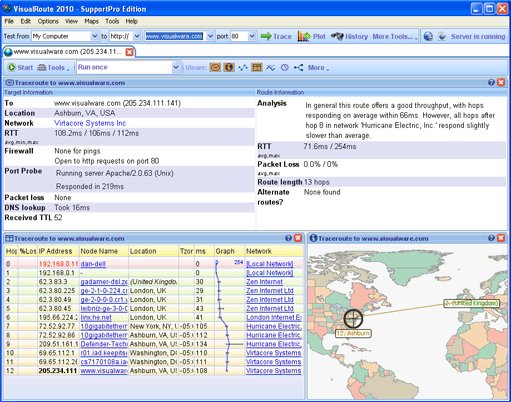
Task: Select the node tree view icon
Action: pos(298,68)
